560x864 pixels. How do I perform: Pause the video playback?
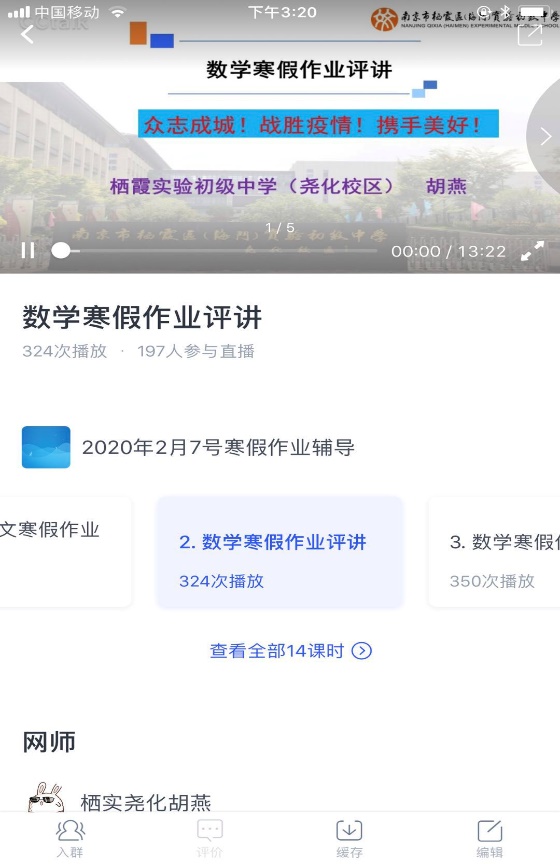(28, 251)
